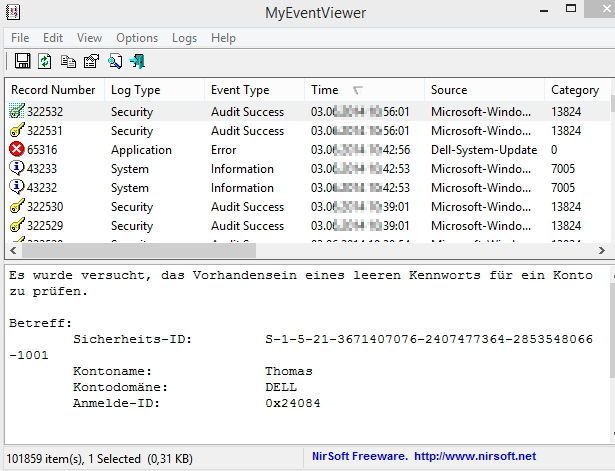Sort by the Log Type column header
The image size is (615, 471).
pyautogui.click(x=155, y=90)
